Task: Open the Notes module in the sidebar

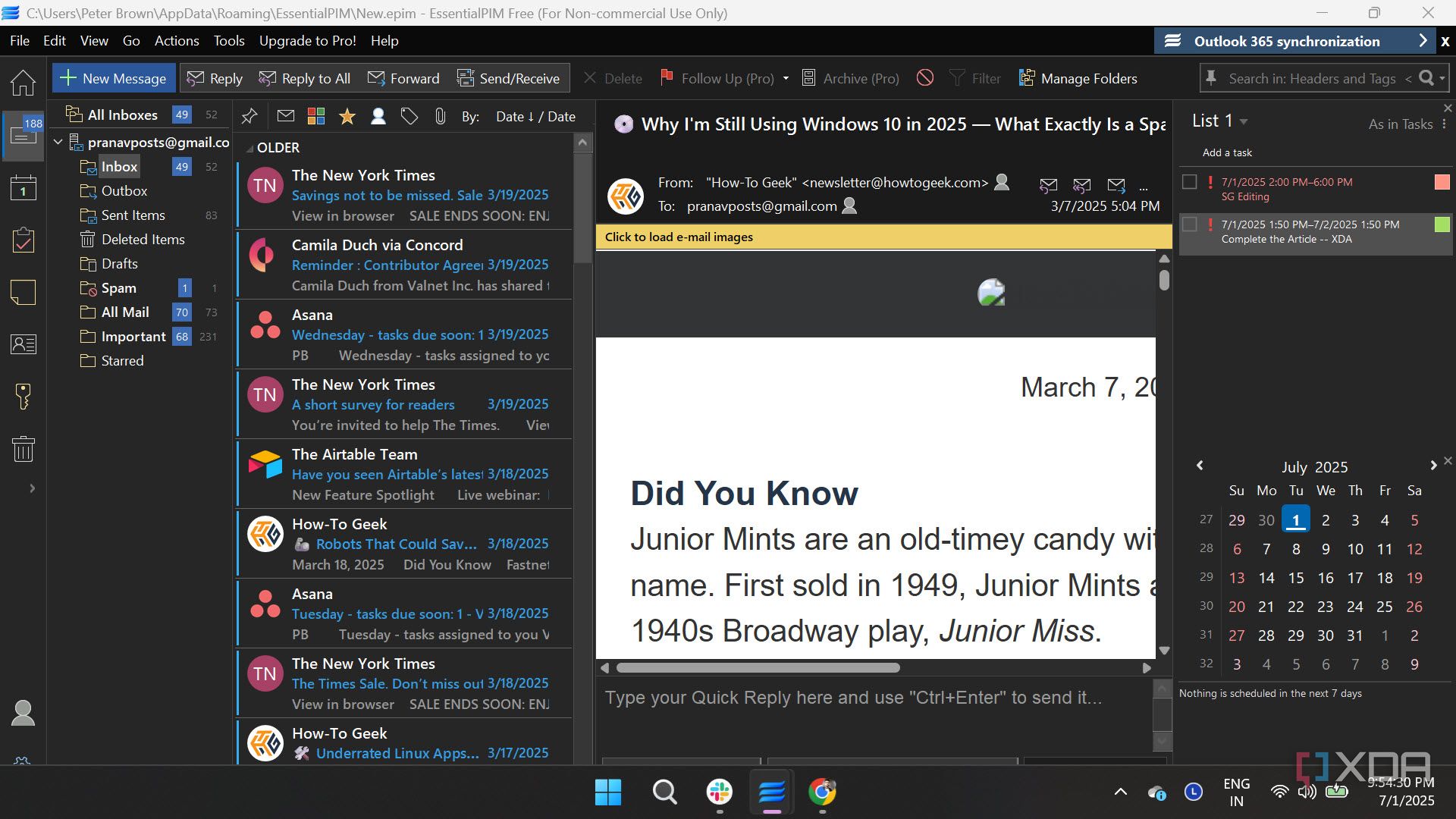Action: click(23, 292)
